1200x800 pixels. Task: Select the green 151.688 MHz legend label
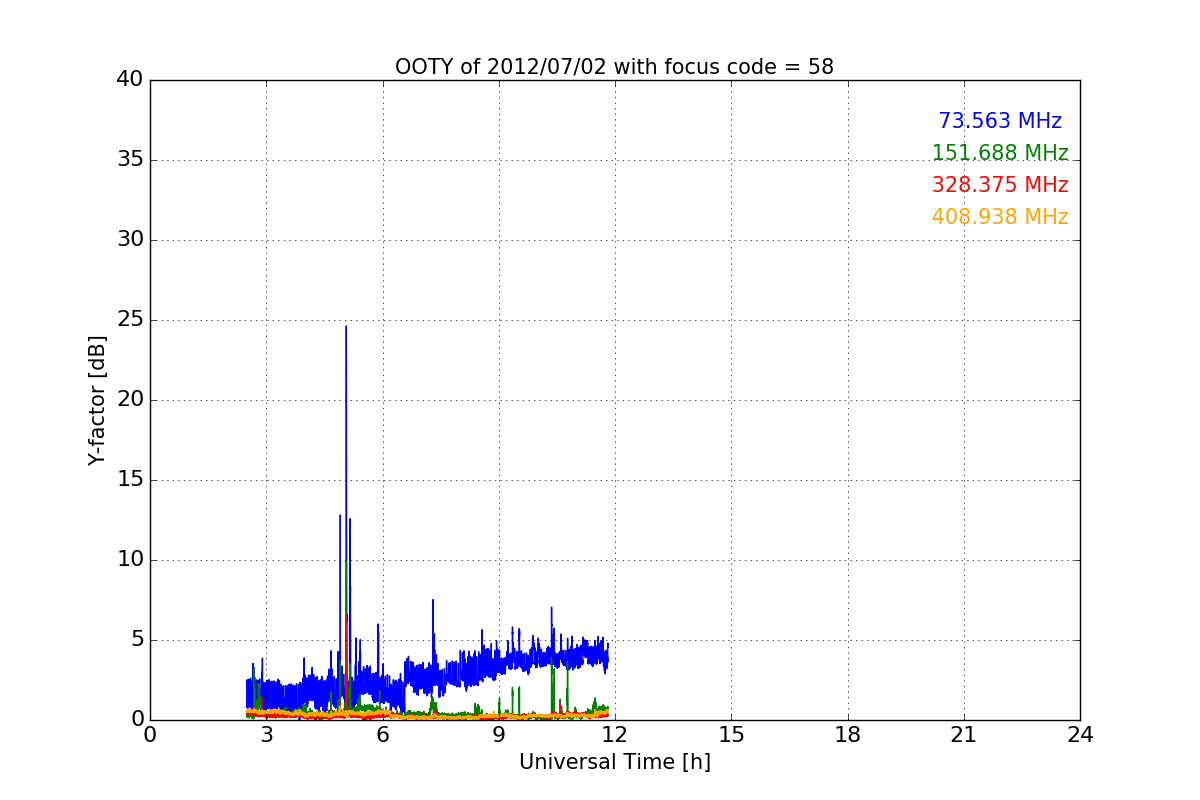coord(1000,153)
